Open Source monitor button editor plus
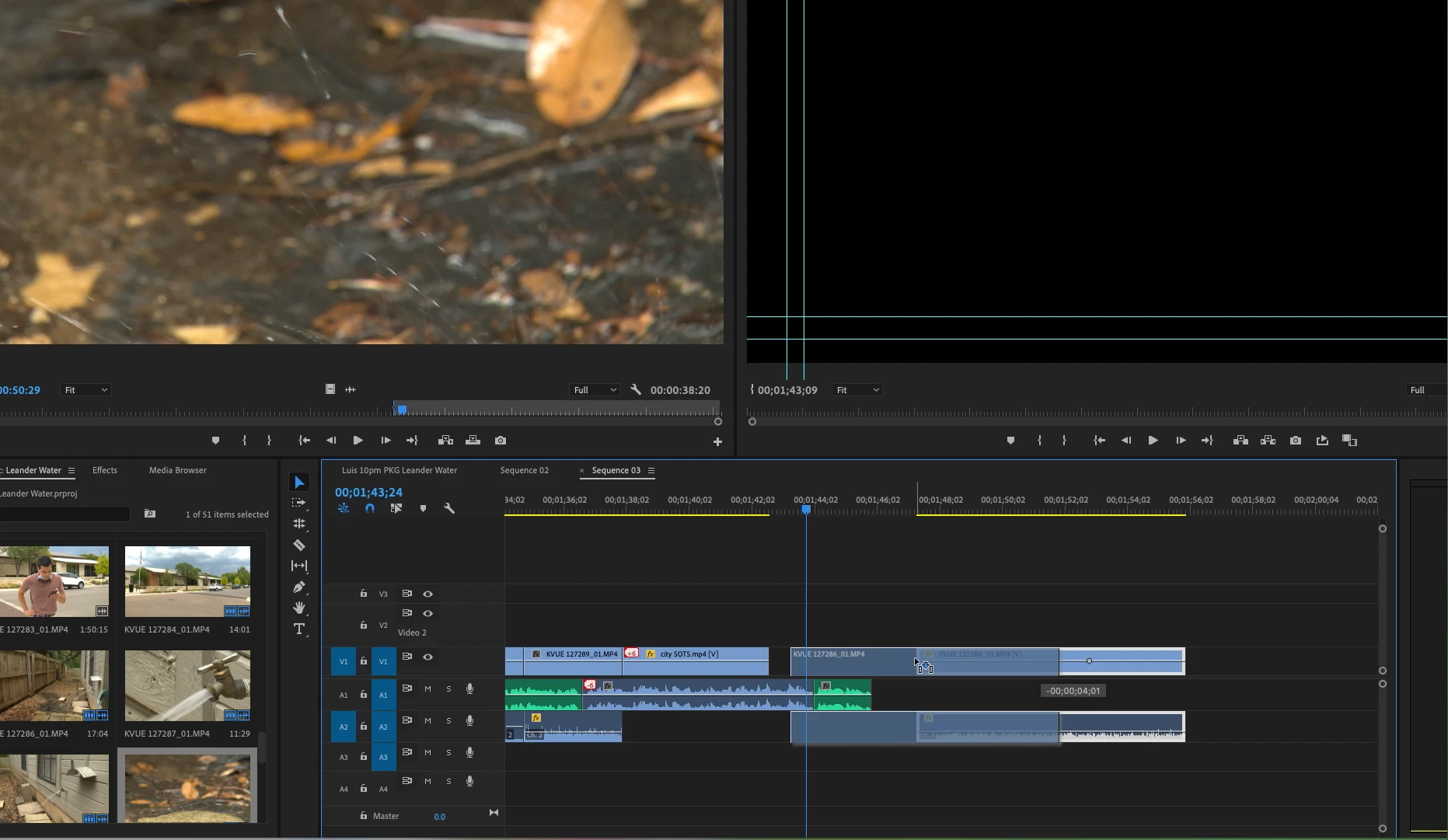The height and width of the screenshot is (840, 1448). 717,441
